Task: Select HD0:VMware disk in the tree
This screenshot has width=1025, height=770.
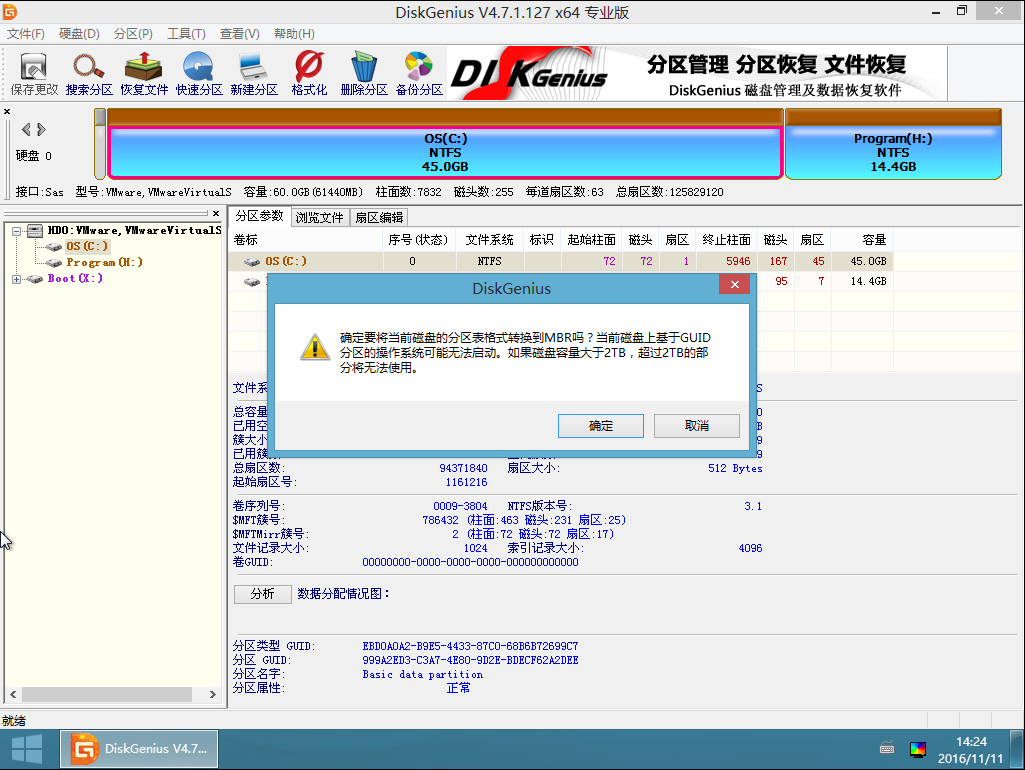Action: pos(134,230)
